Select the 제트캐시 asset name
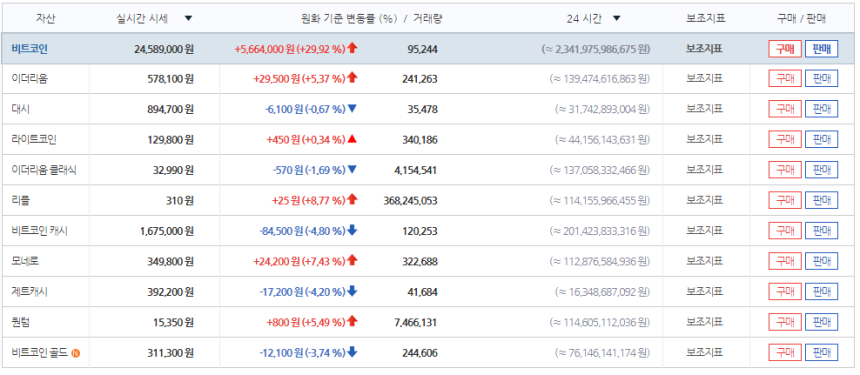 pyautogui.click(x=30, y=292)
